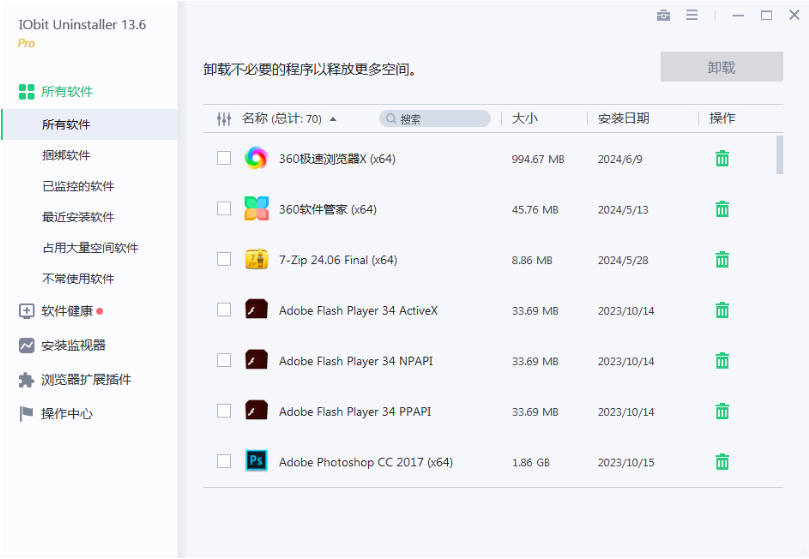809x559 pixels.
Task: Delete Adobe Photoshop CC 2017 via trash icon
Action: click(722, 462)
